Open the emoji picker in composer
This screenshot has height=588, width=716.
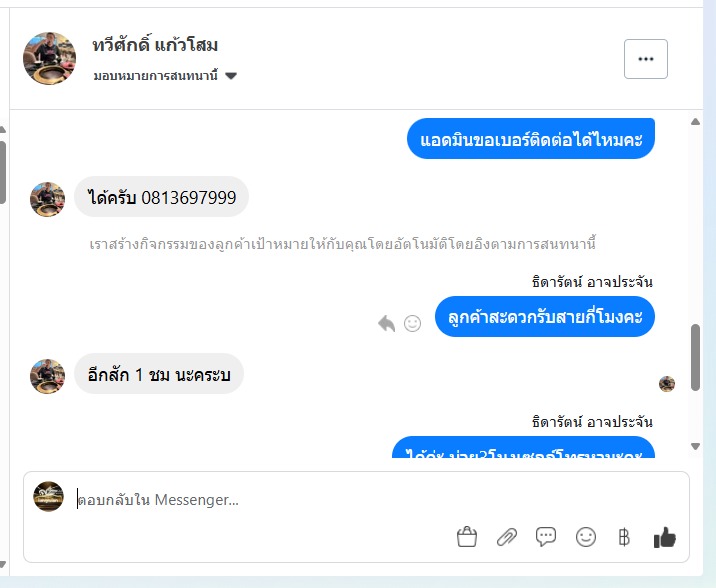click(586, 538)
